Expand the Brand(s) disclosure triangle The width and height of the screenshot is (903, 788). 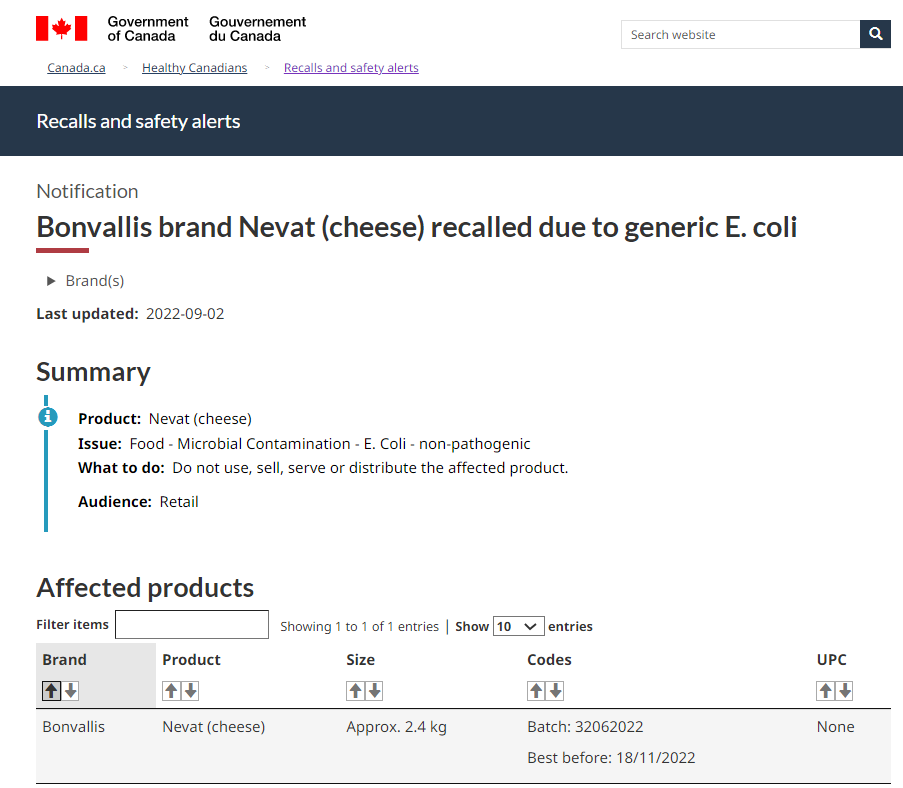coord(51,281)
